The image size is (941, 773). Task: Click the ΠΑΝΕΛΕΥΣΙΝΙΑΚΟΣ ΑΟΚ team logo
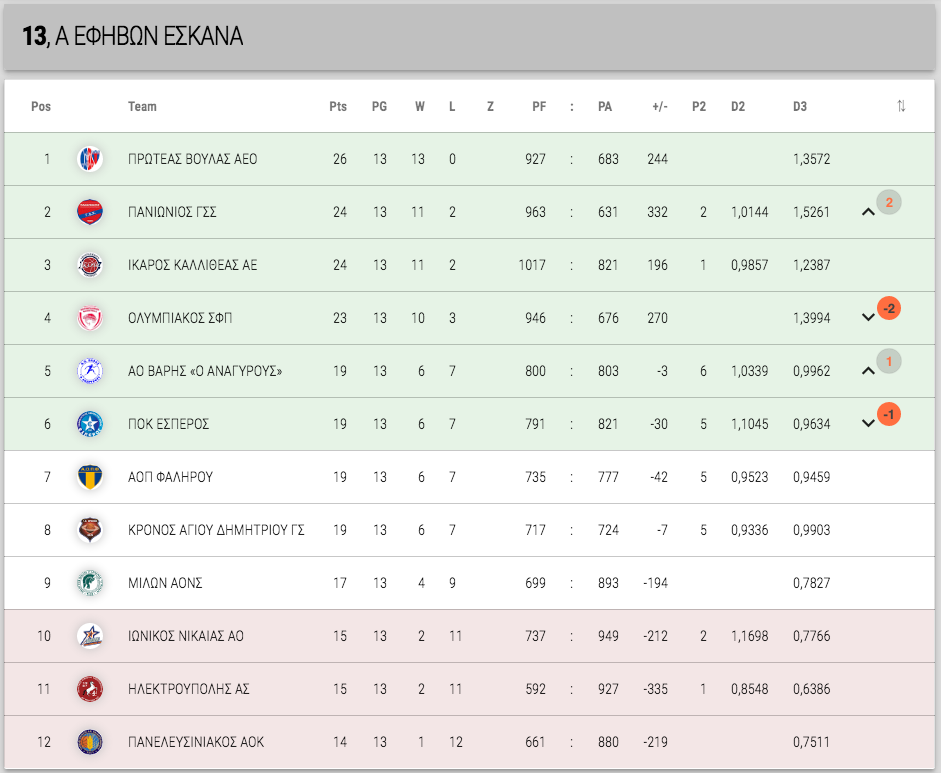click(x=90, y=742)
